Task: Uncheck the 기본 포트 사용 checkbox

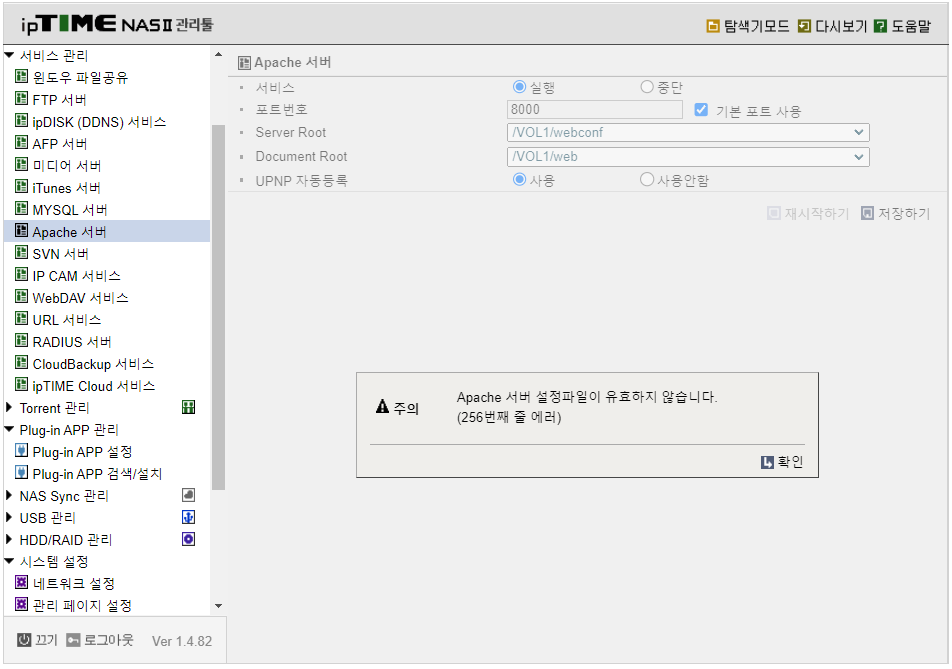Action: pos(701,110)
